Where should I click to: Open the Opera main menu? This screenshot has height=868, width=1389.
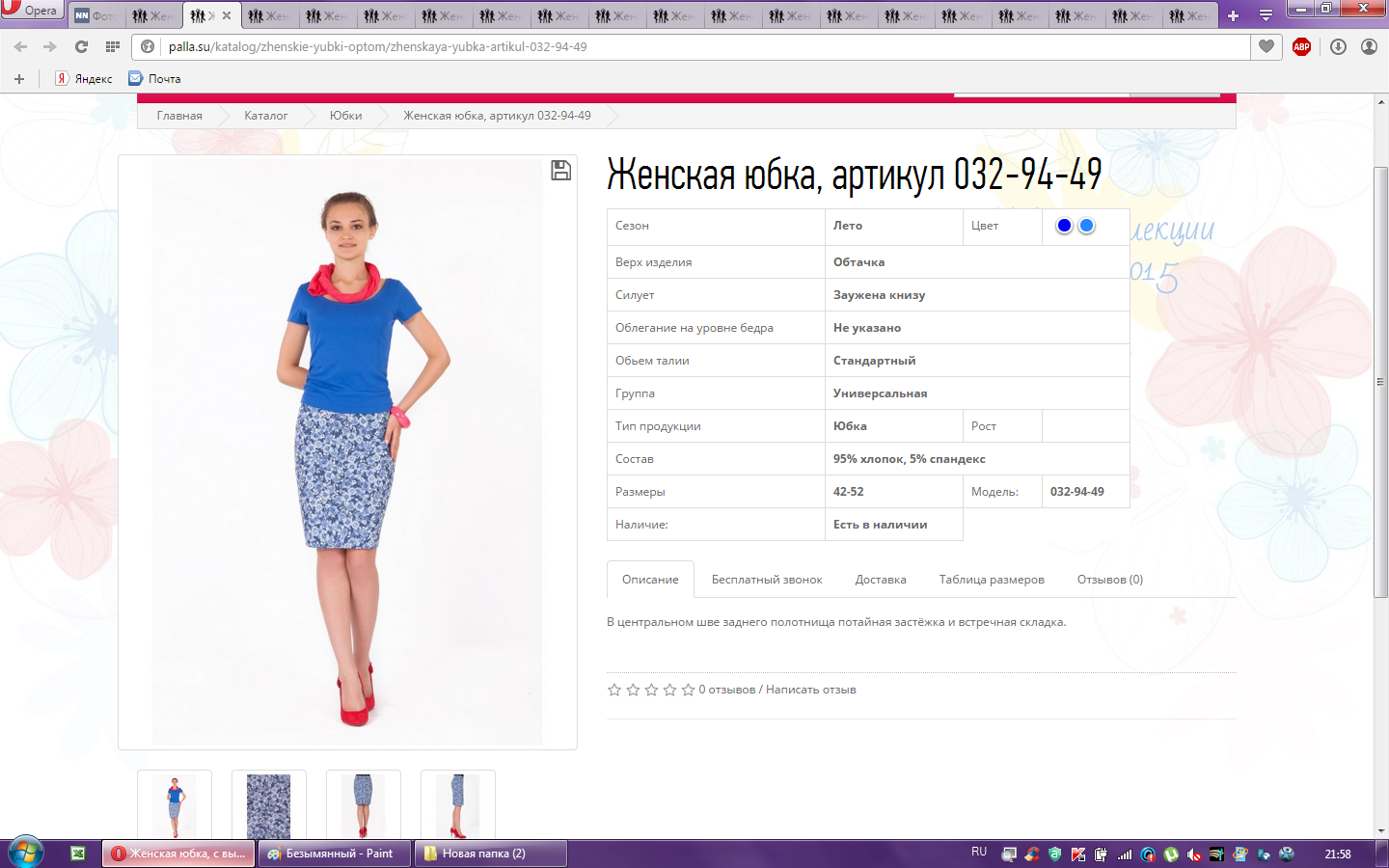click(x=31, y=11)
